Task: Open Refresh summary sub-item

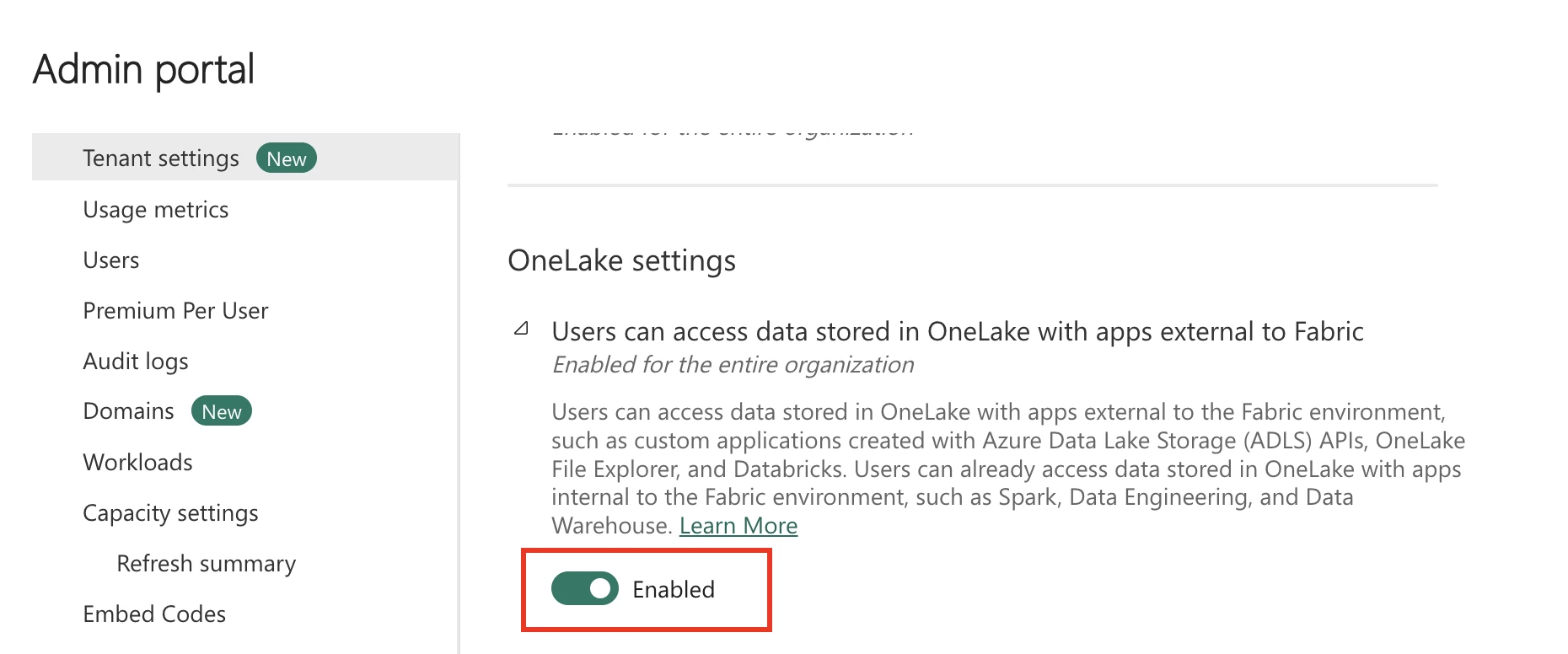Action: 207,564
